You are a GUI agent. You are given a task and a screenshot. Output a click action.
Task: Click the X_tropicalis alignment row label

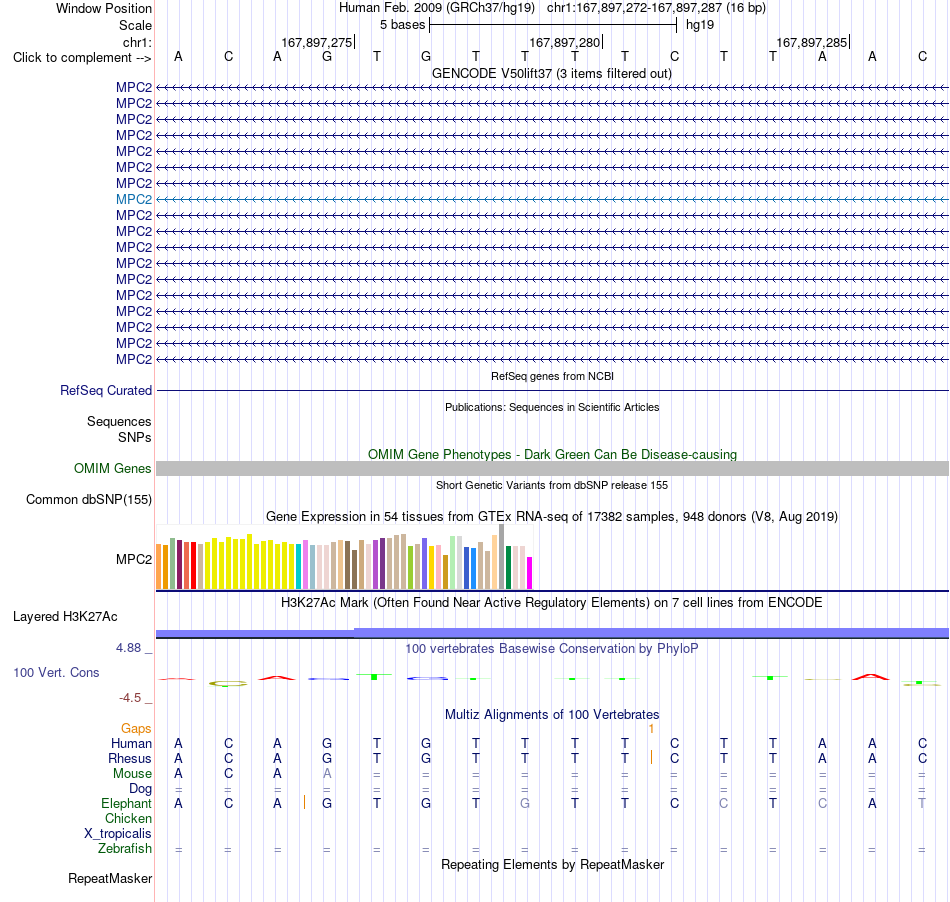point(118,834)
